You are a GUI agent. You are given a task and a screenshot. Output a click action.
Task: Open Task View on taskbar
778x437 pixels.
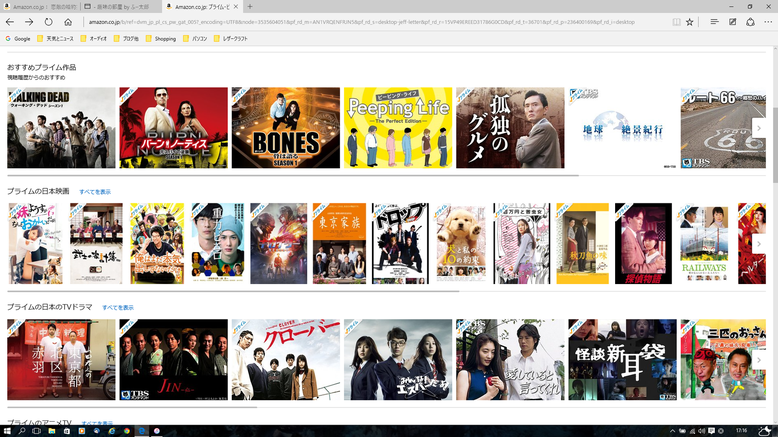click(x=36, y=431)
